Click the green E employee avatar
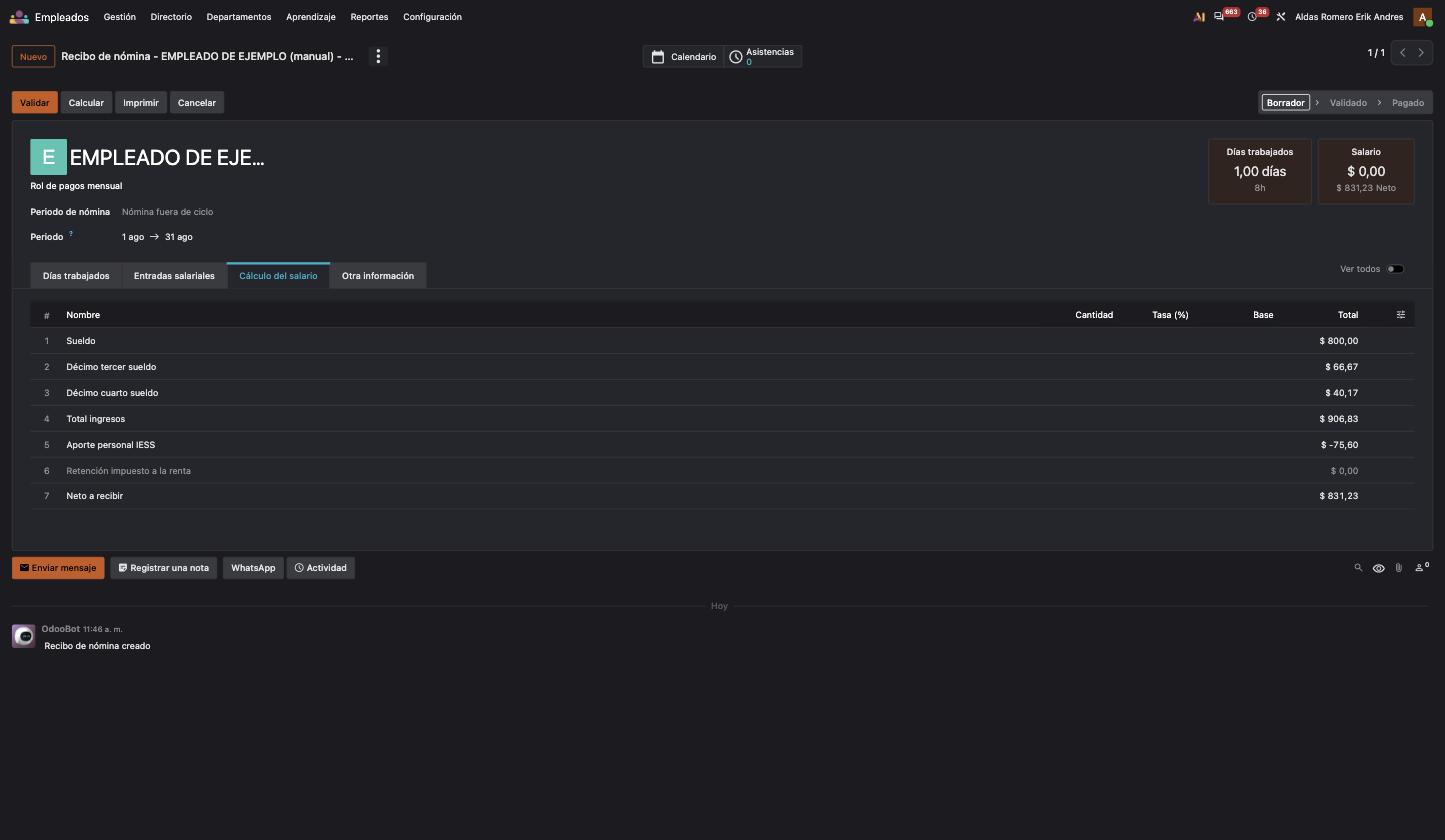This screenshot has height=840, width=1445. 48,157
